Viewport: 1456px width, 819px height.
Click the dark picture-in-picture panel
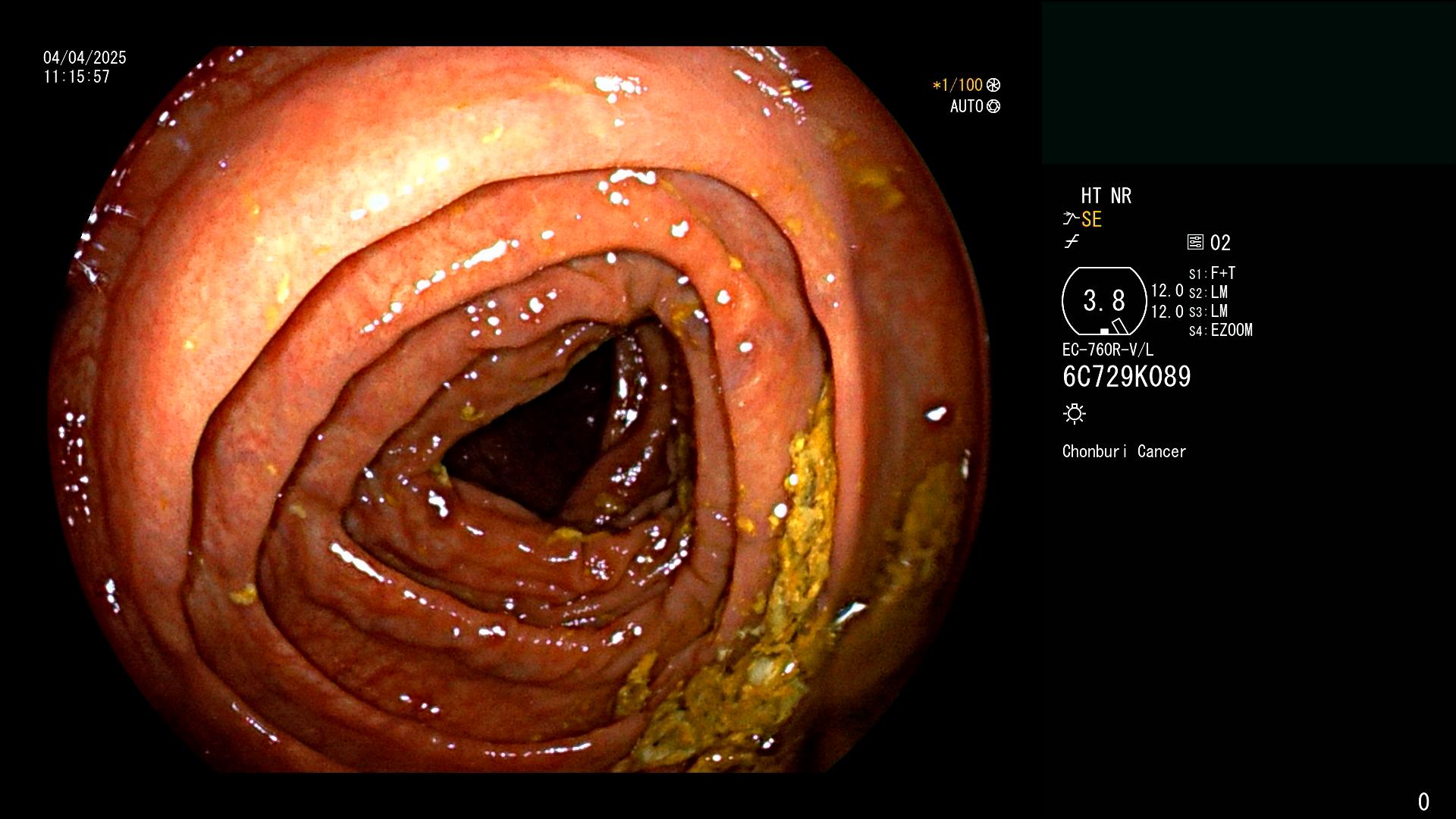pos(1248,82)
